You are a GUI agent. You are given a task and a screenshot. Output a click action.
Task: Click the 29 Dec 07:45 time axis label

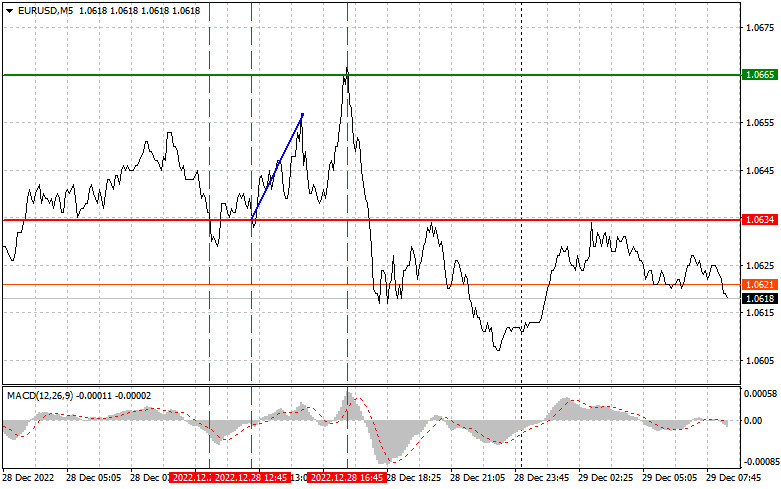(734, 478)
